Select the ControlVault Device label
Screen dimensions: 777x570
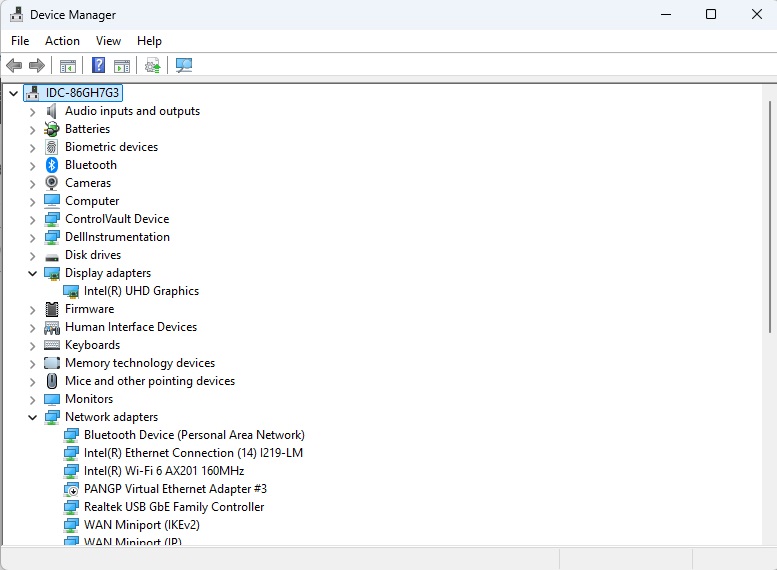click(117, 219)
